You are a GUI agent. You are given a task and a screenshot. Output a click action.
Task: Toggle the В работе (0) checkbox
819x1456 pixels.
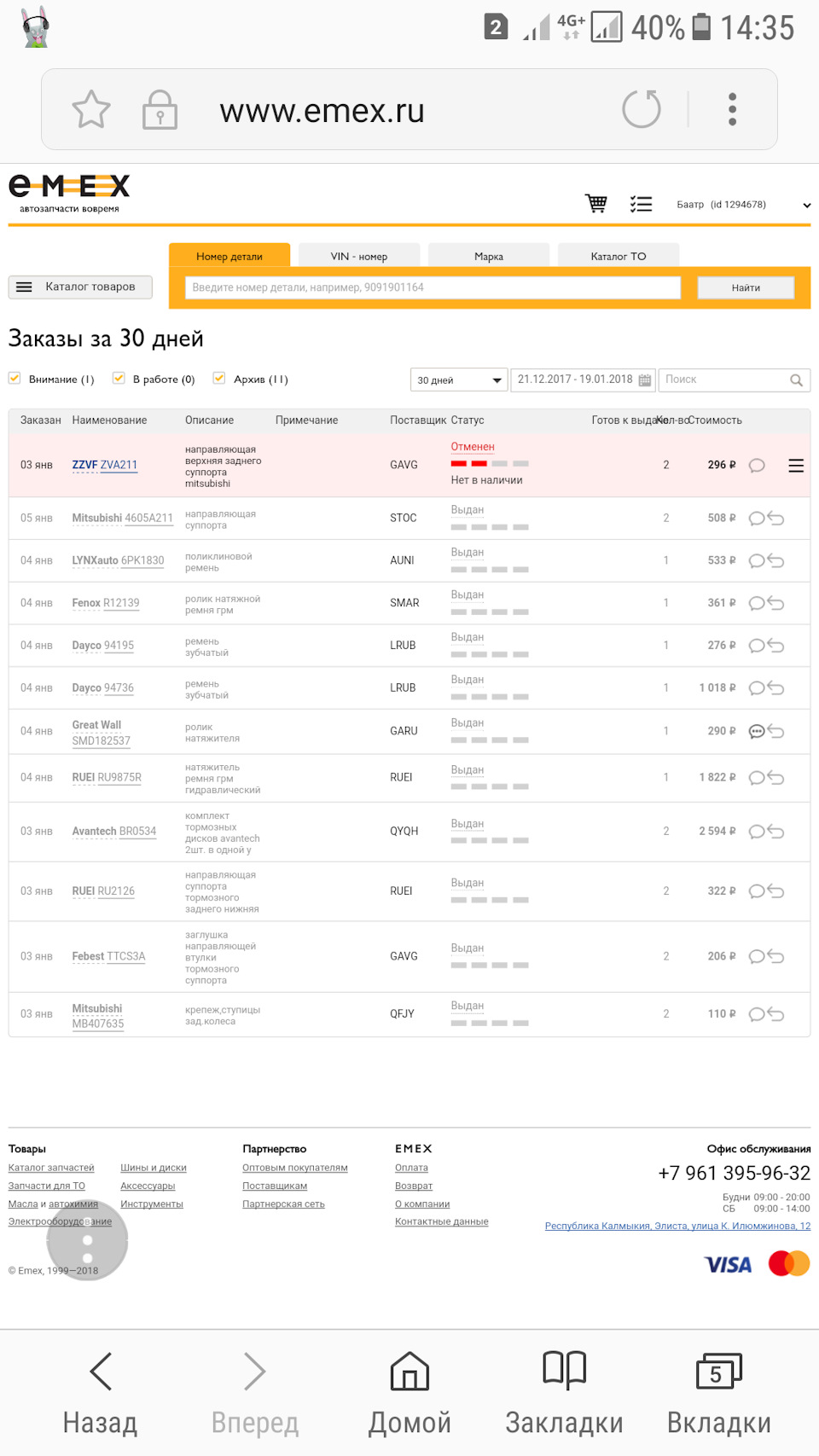(x=119, y=378)
